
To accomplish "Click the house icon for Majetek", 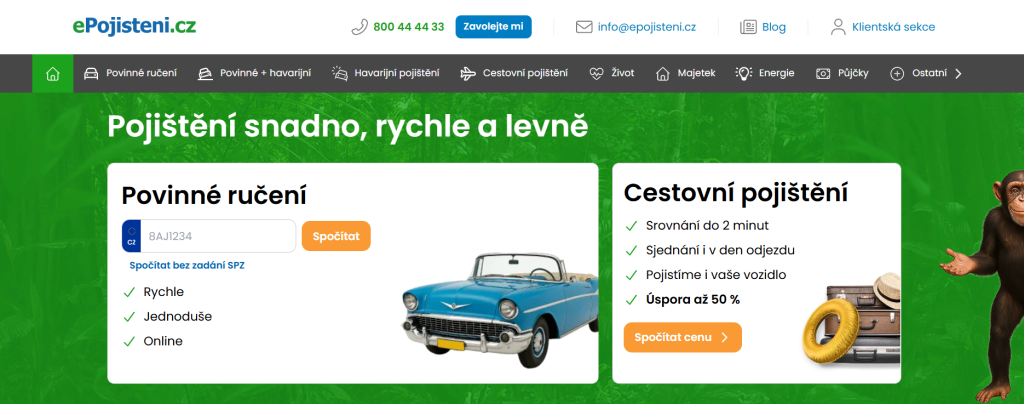I will pyautogui.click(x=662, y=73).
